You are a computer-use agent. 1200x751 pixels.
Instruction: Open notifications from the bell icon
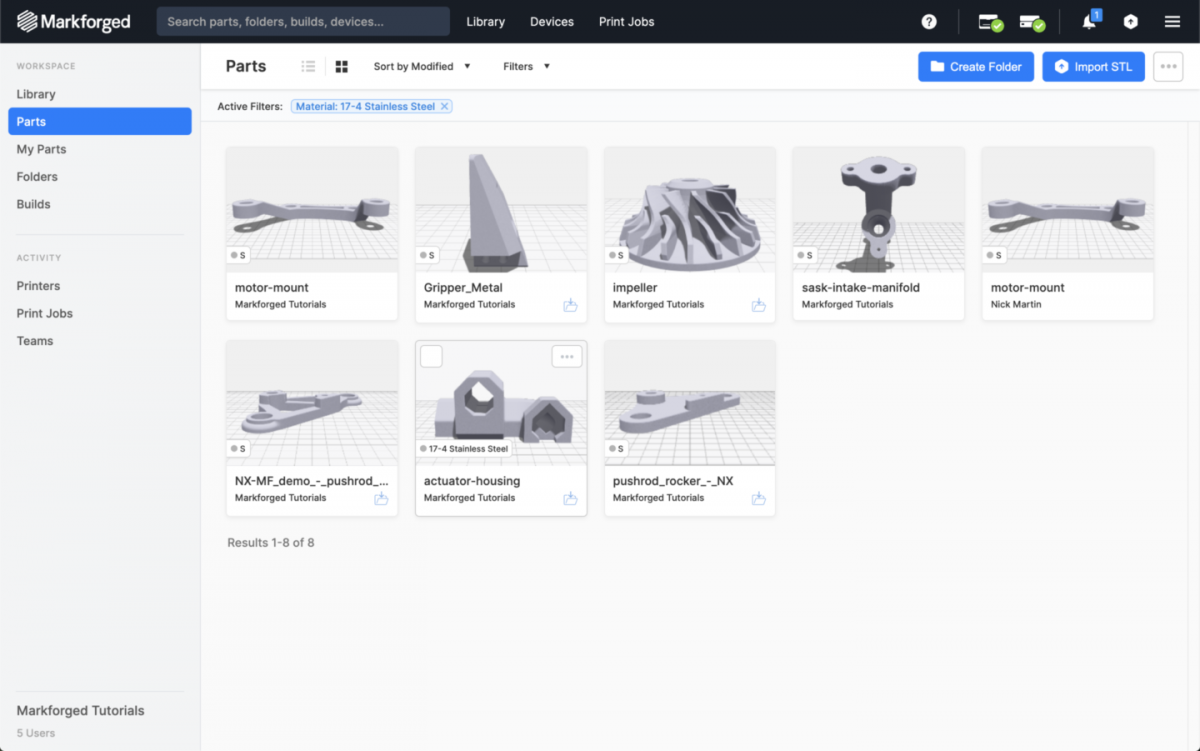coord(1088,21)
